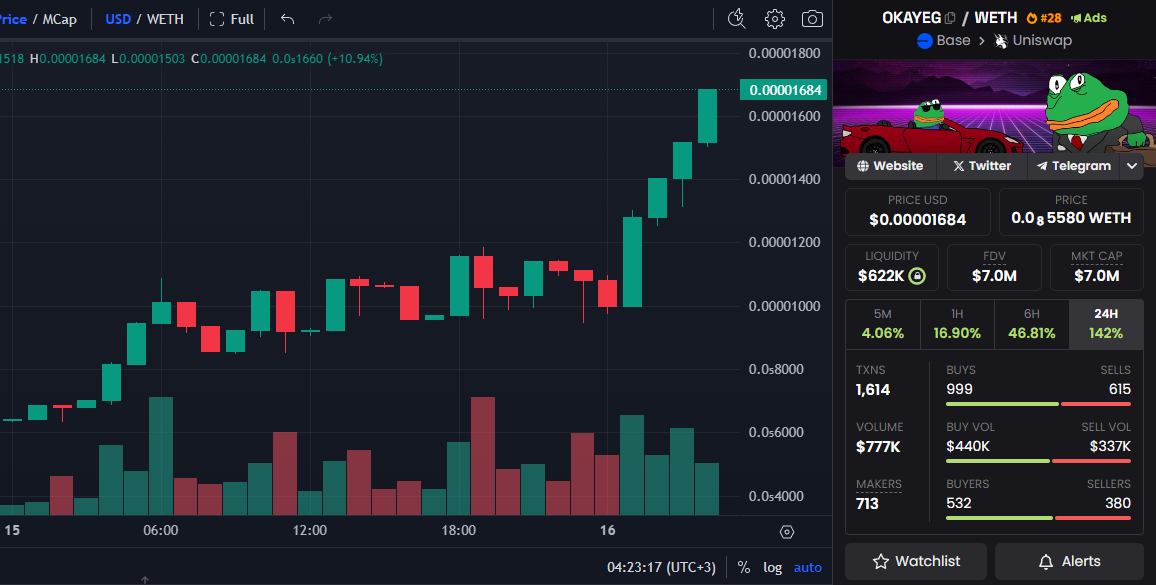Select the 5M timeframe tab

(882, 325)
